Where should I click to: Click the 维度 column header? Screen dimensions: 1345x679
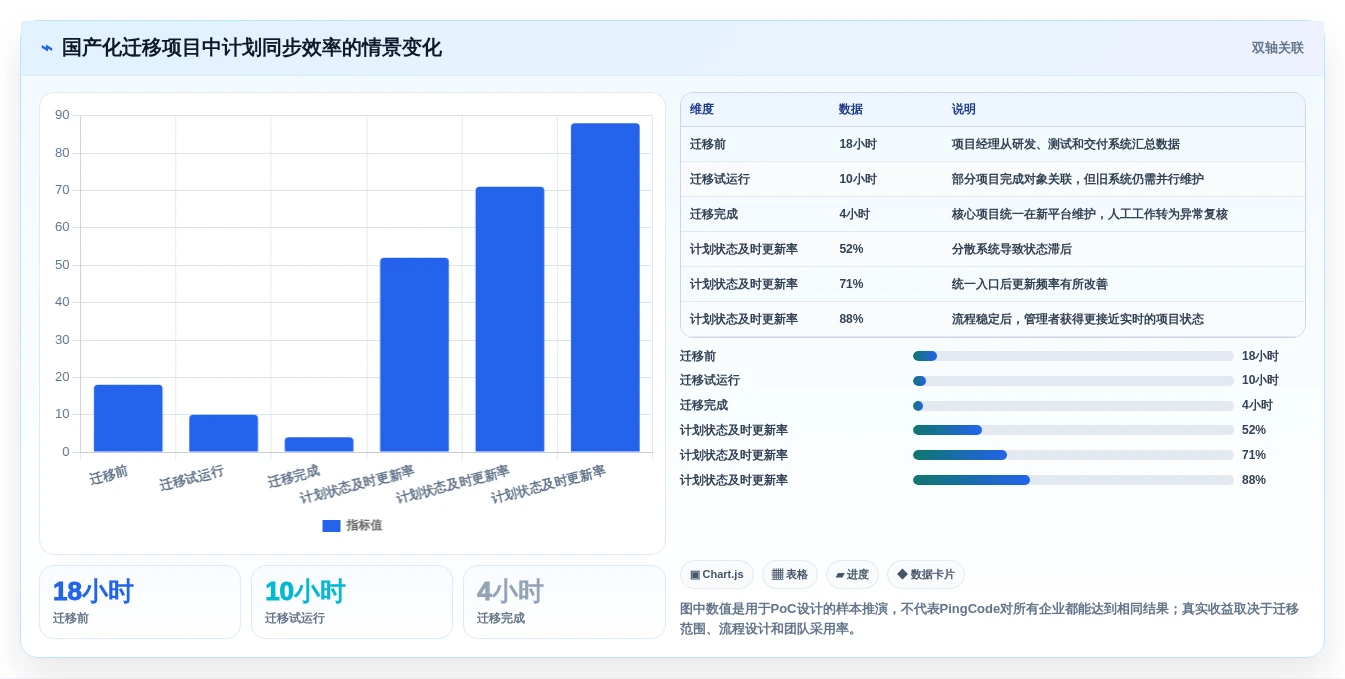click(x=702, y=109)
